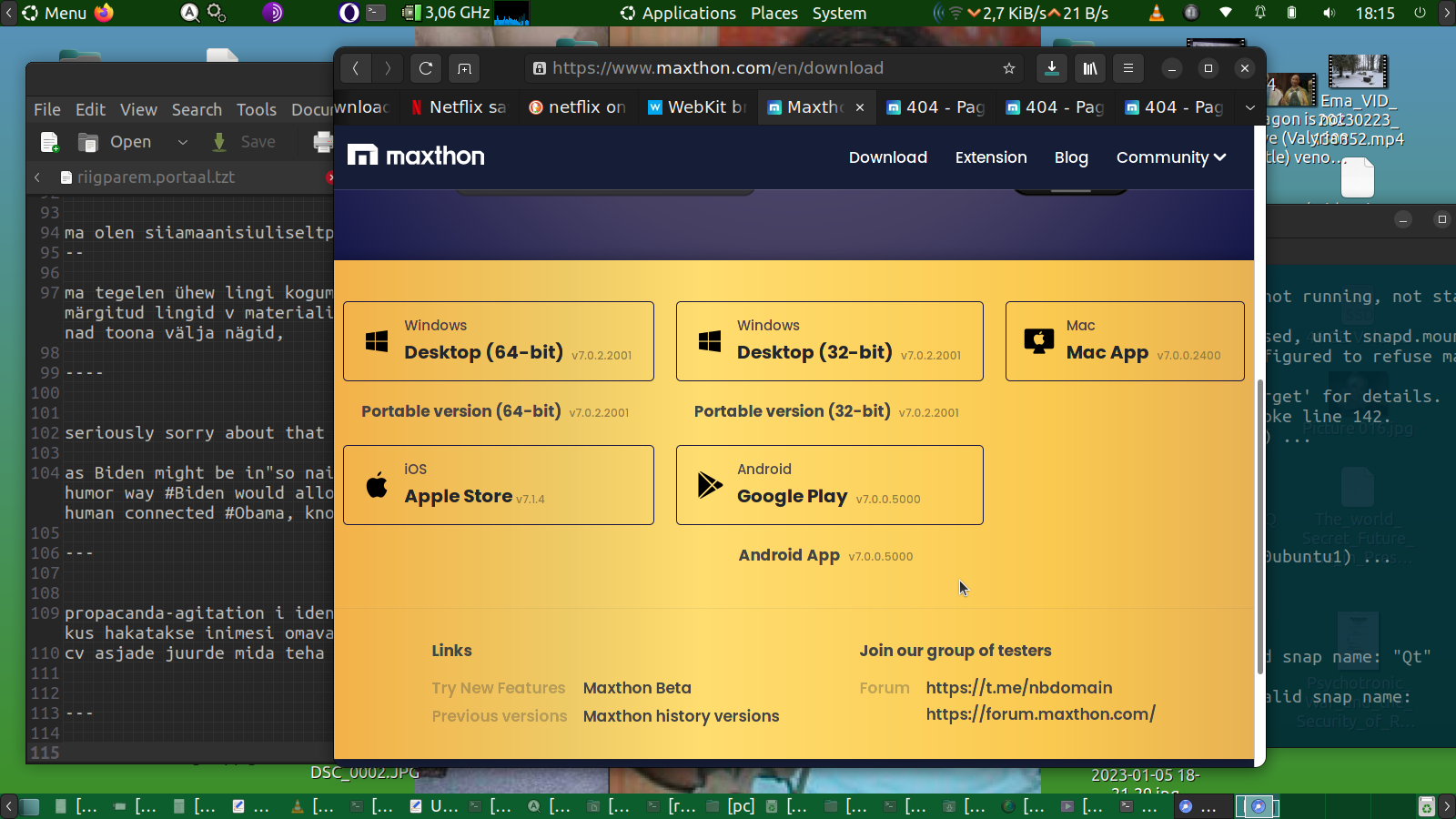Viewport: 1456px width, 819px height.
Task: Click the maxthon logo in the site header
Action: [x=416, y=156]
